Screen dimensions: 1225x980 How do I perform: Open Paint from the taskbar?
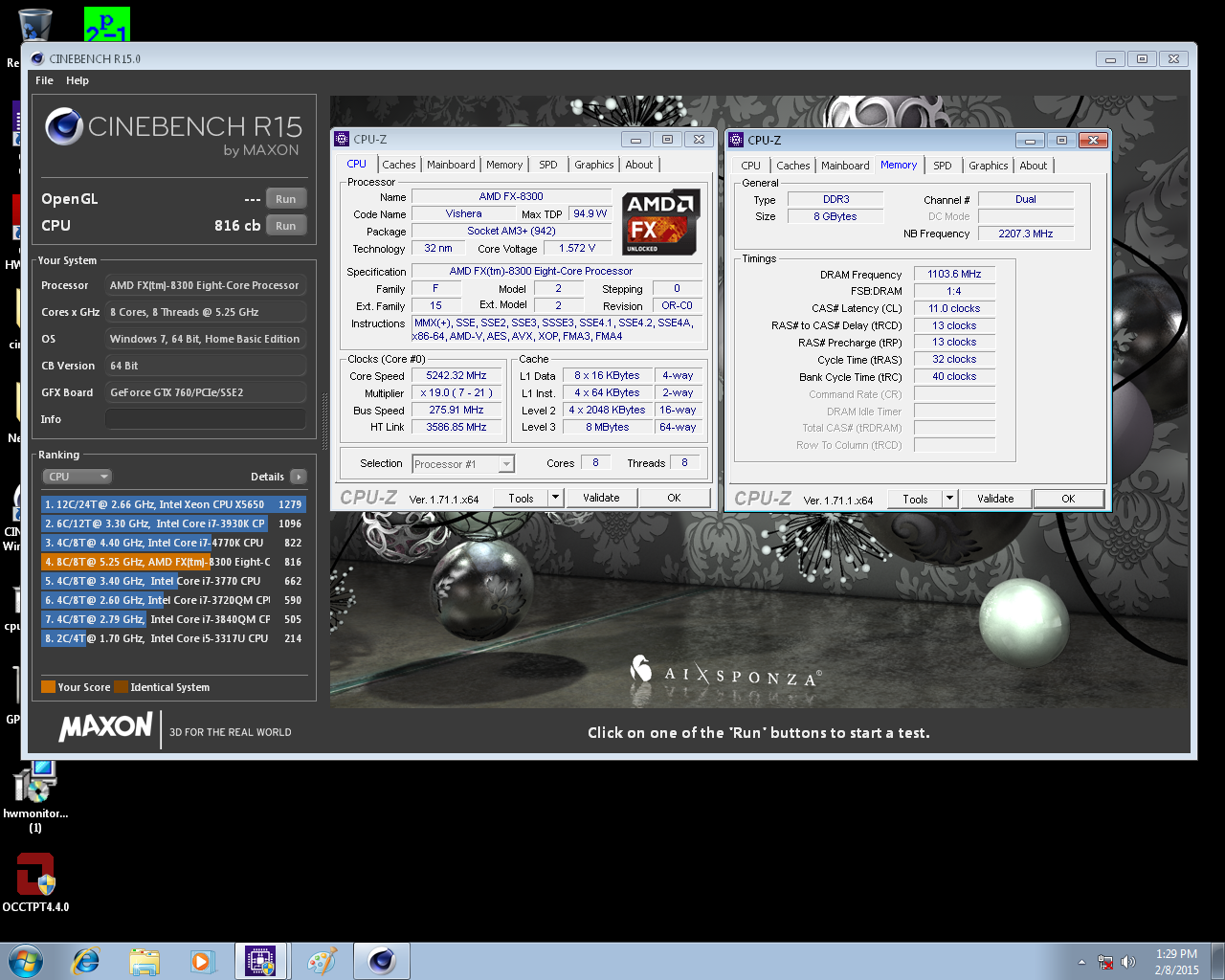[x=322, y=961]
